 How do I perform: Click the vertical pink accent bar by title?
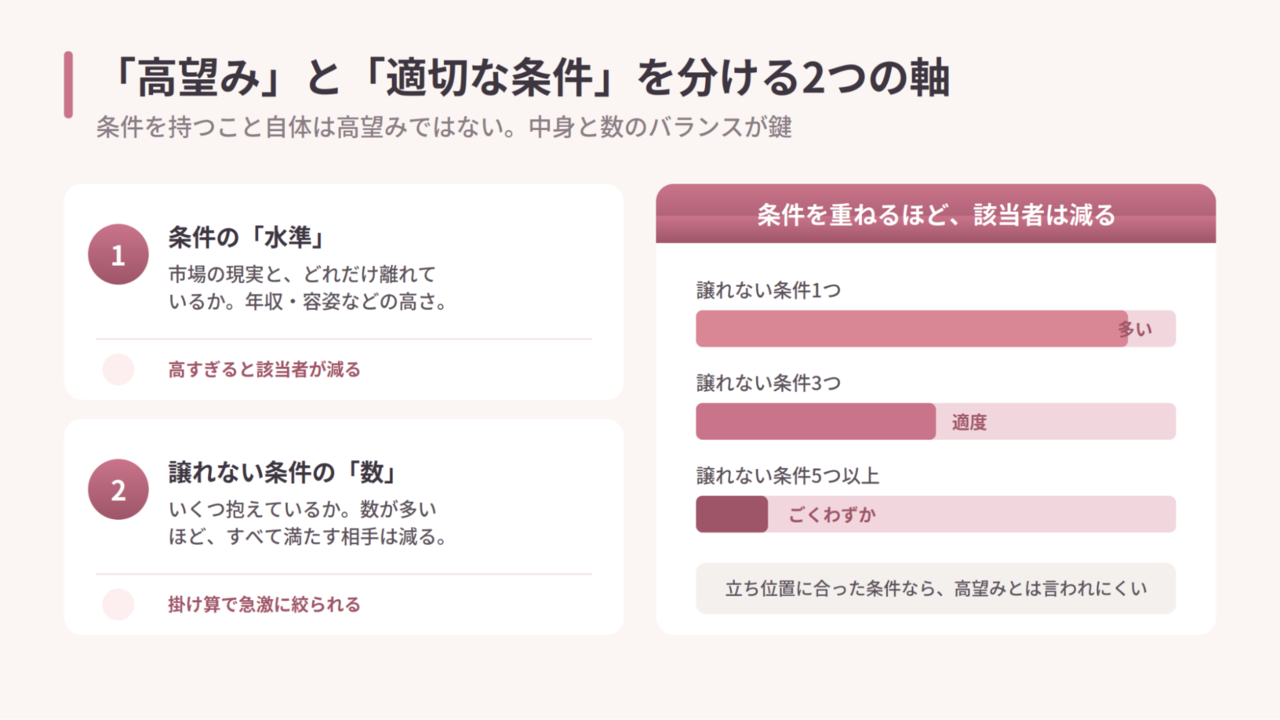pyautogui.click(x=68, y=85)
